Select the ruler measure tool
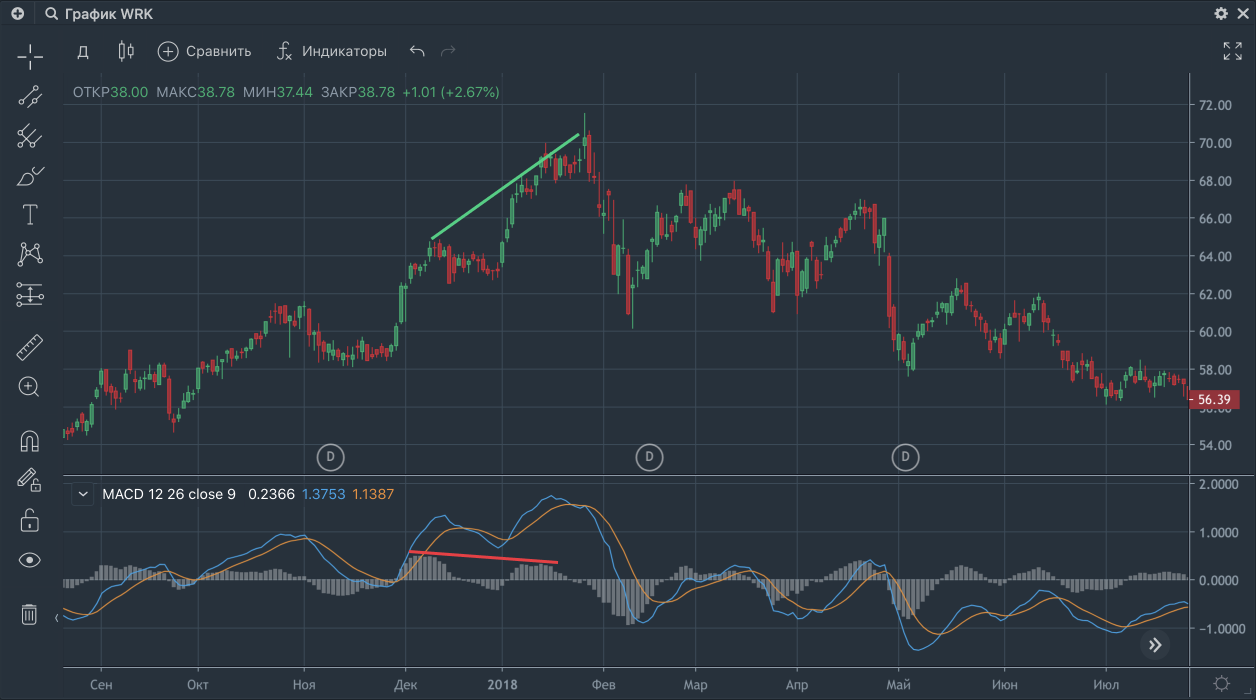The width and height of the screenshot is (1256, 700). pos(30,347)
